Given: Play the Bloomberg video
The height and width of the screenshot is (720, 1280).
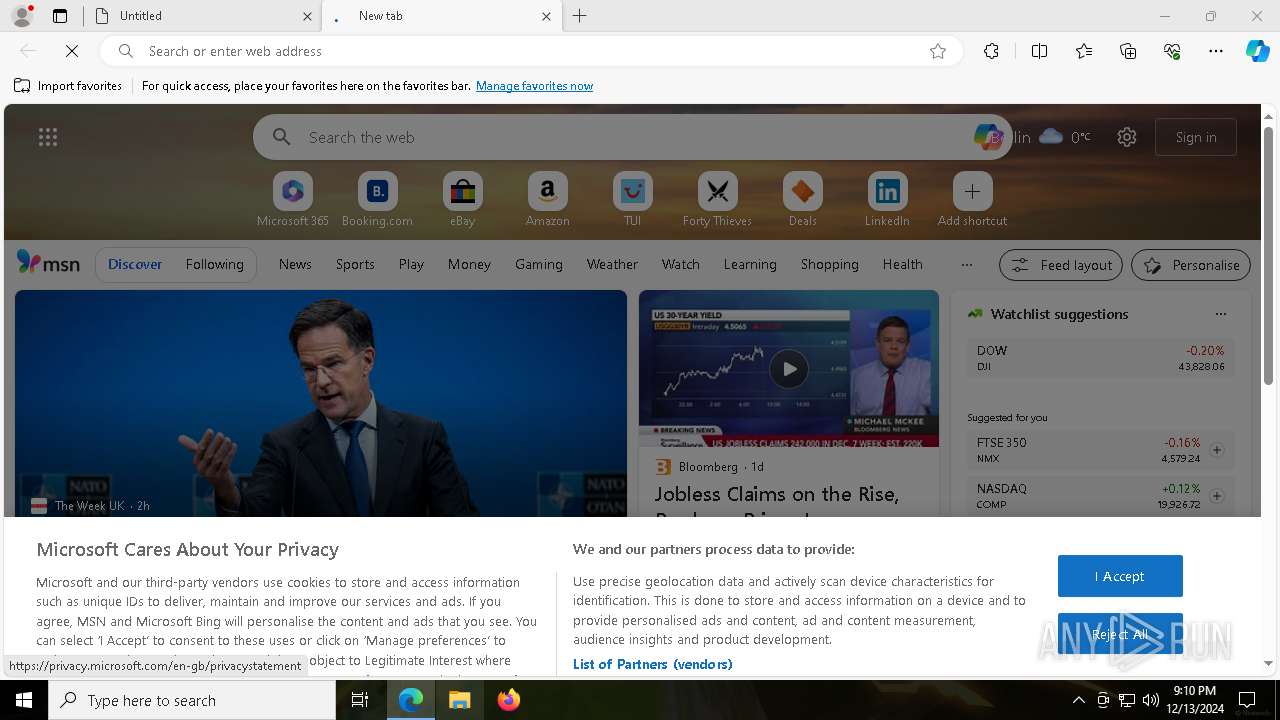Looking at the screenshot, I should click(x=789, y=369).
